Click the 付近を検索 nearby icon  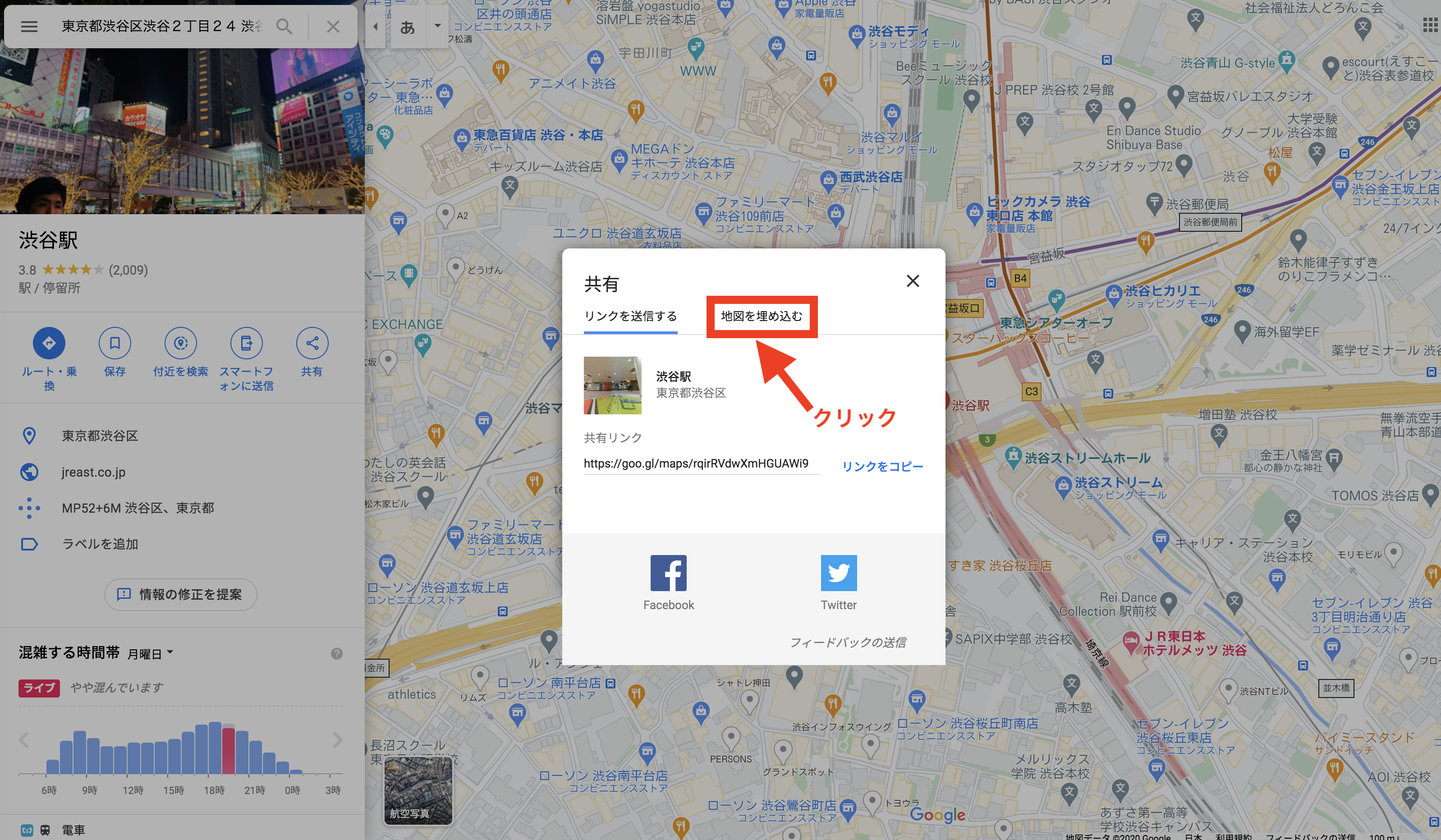pyautogui.click(x=181, y=343)
